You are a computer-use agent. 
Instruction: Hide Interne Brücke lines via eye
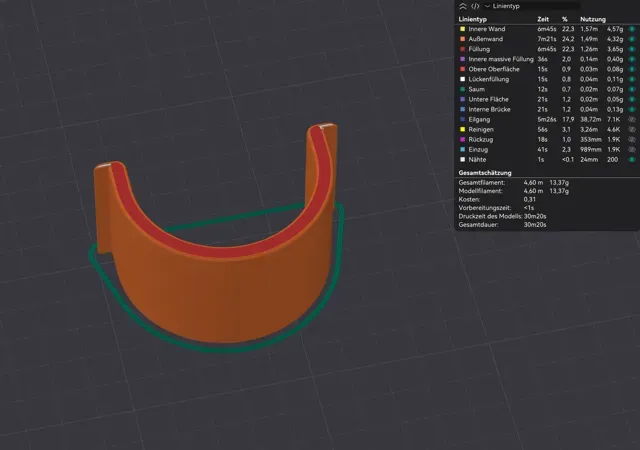coord(632,109)
